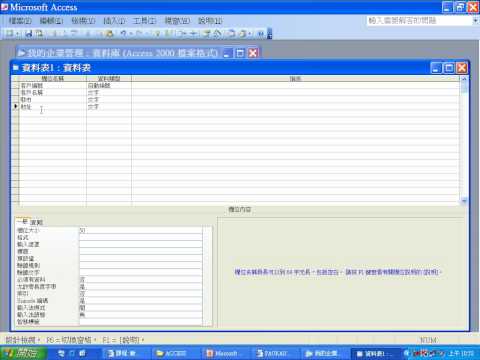This screenshot has height=360, width=480.
Task: Open the View button dropdown arrow
Action: click(x=17, y=34)
